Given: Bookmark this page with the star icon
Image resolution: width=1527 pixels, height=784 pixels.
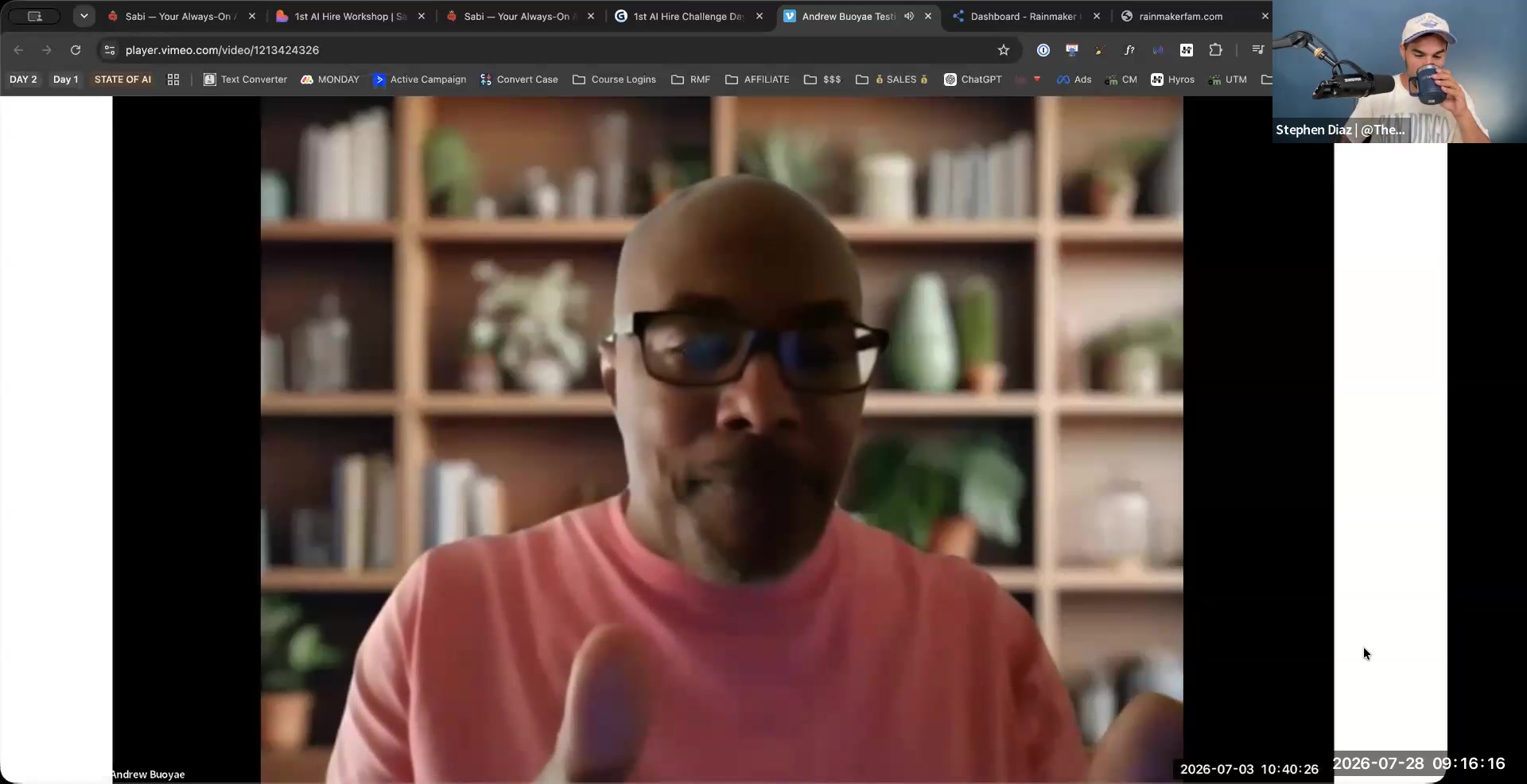Looking at the screenshot, I should pos(1004,50).
